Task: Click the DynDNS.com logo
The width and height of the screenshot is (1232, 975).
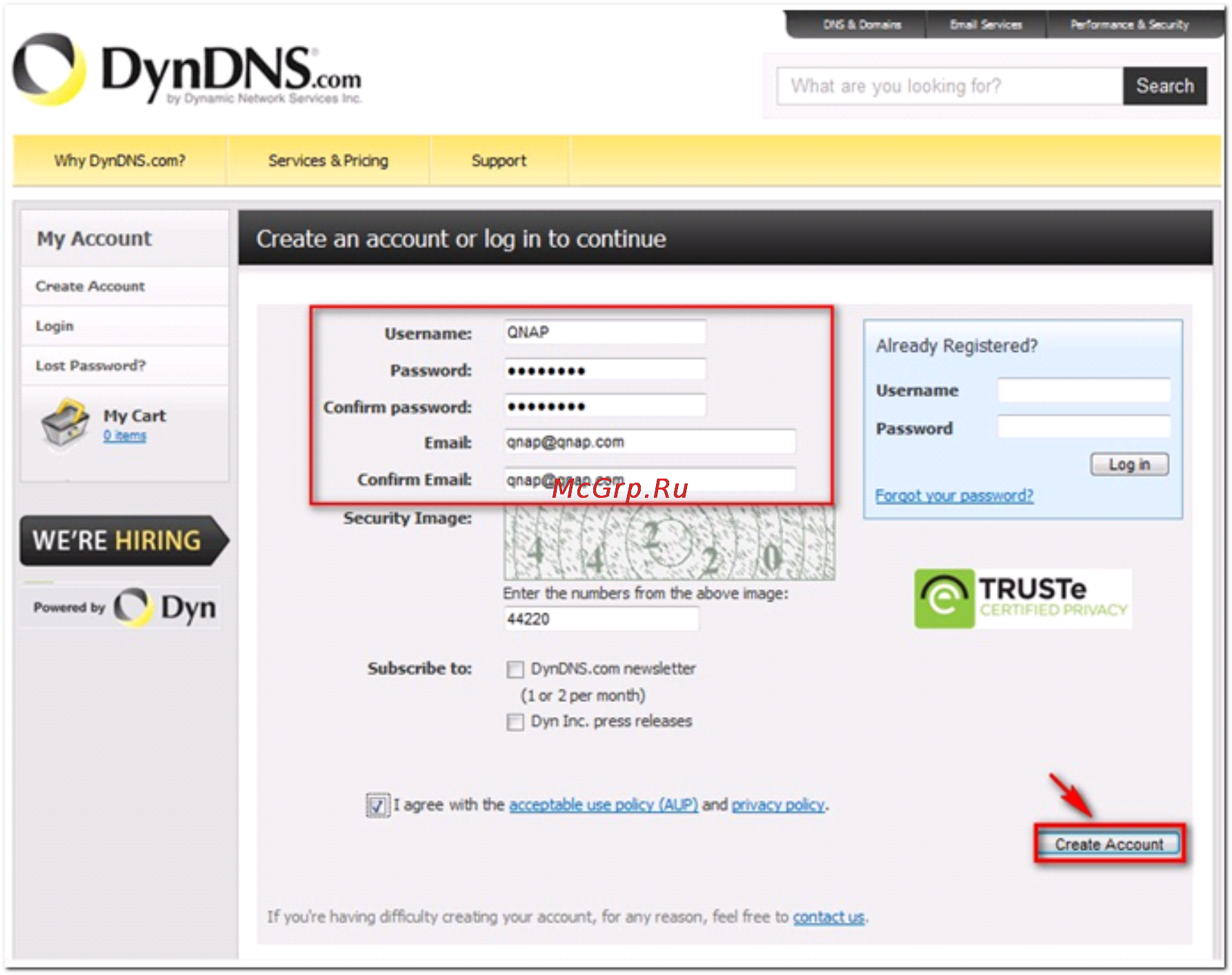Action: coord(188,71)
